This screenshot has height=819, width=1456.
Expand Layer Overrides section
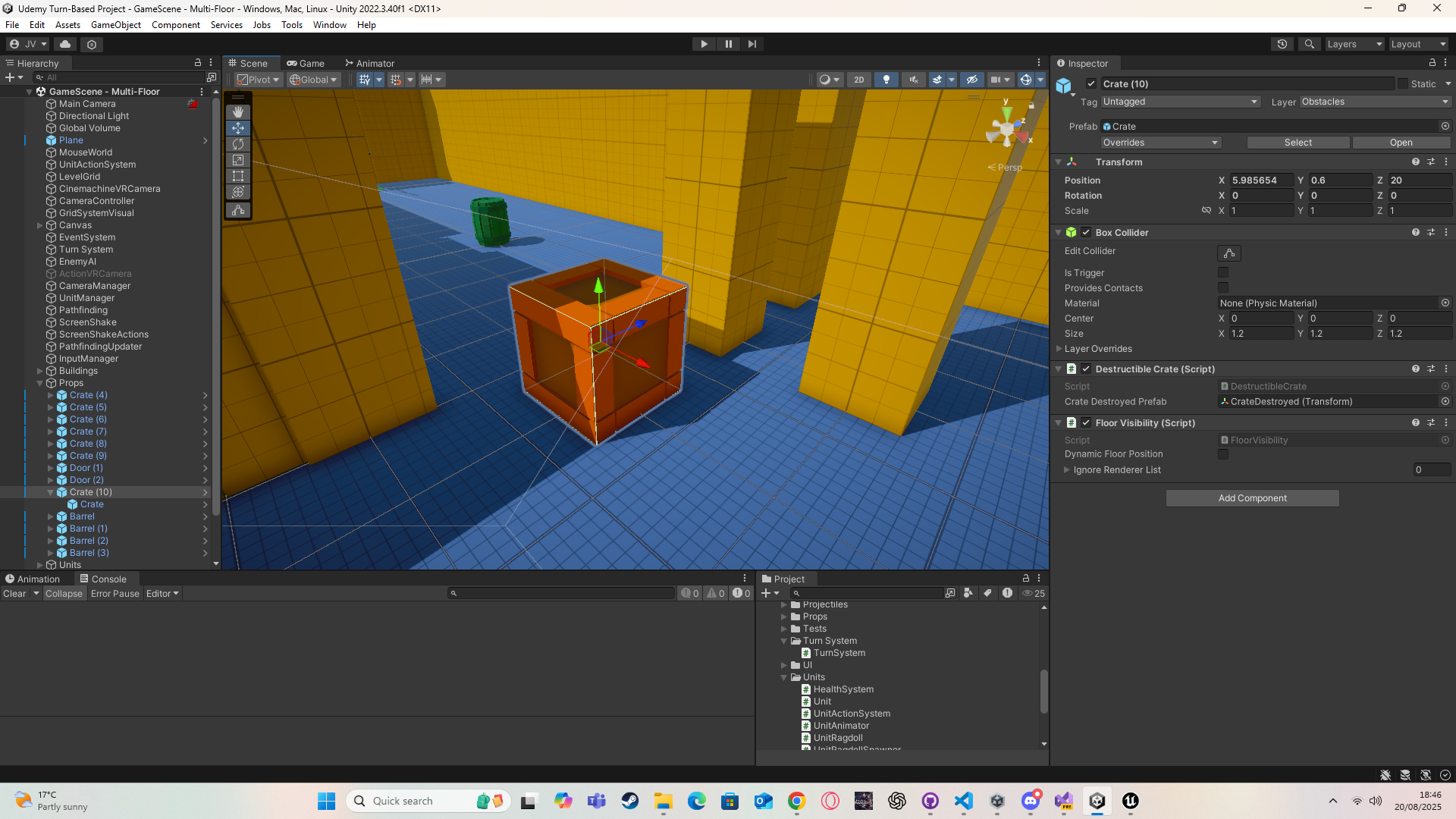1059,349
